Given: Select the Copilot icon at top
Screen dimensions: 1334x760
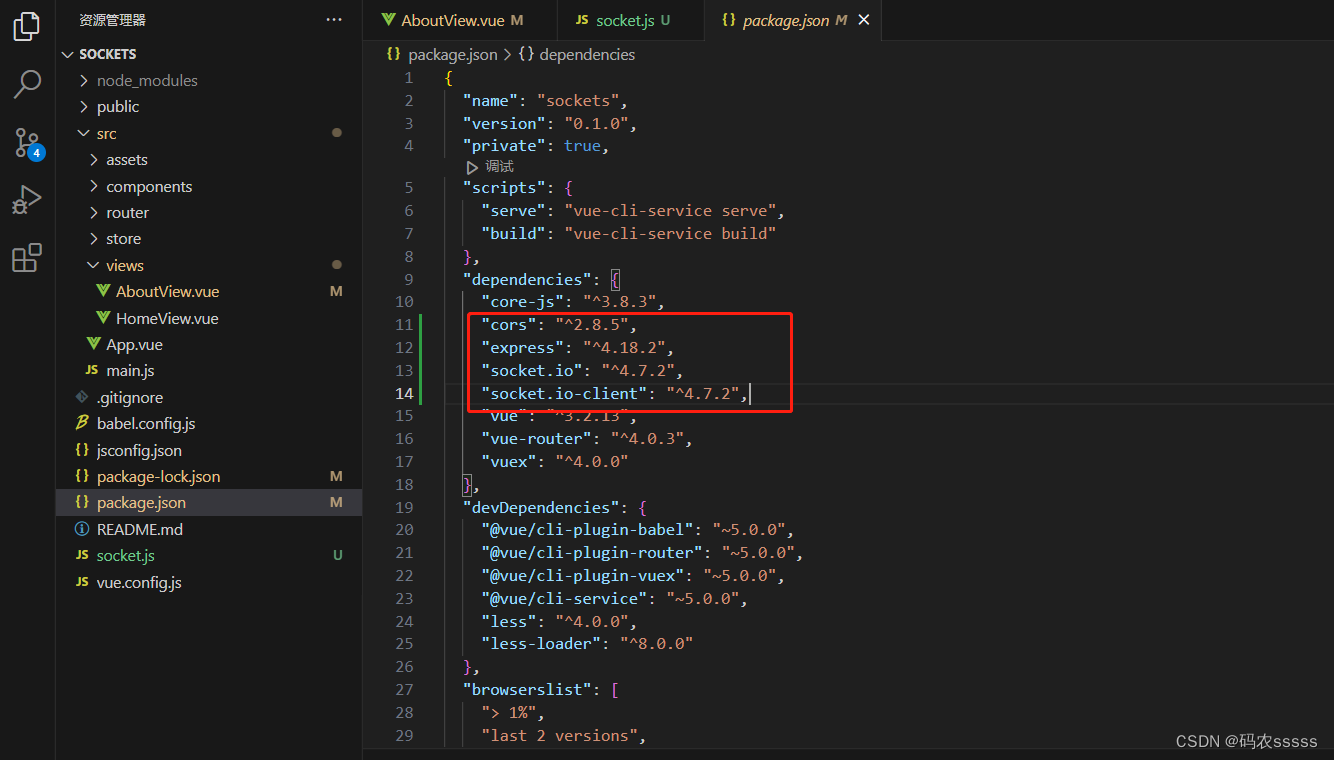Looking at the screenshot, I should coord(25,26).
